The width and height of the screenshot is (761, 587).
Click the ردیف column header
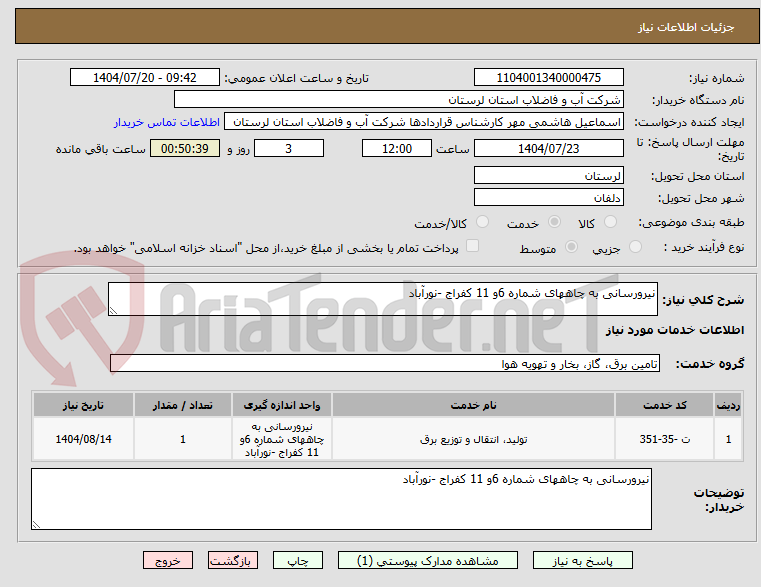pyautogui.click(x=728, y=405)
